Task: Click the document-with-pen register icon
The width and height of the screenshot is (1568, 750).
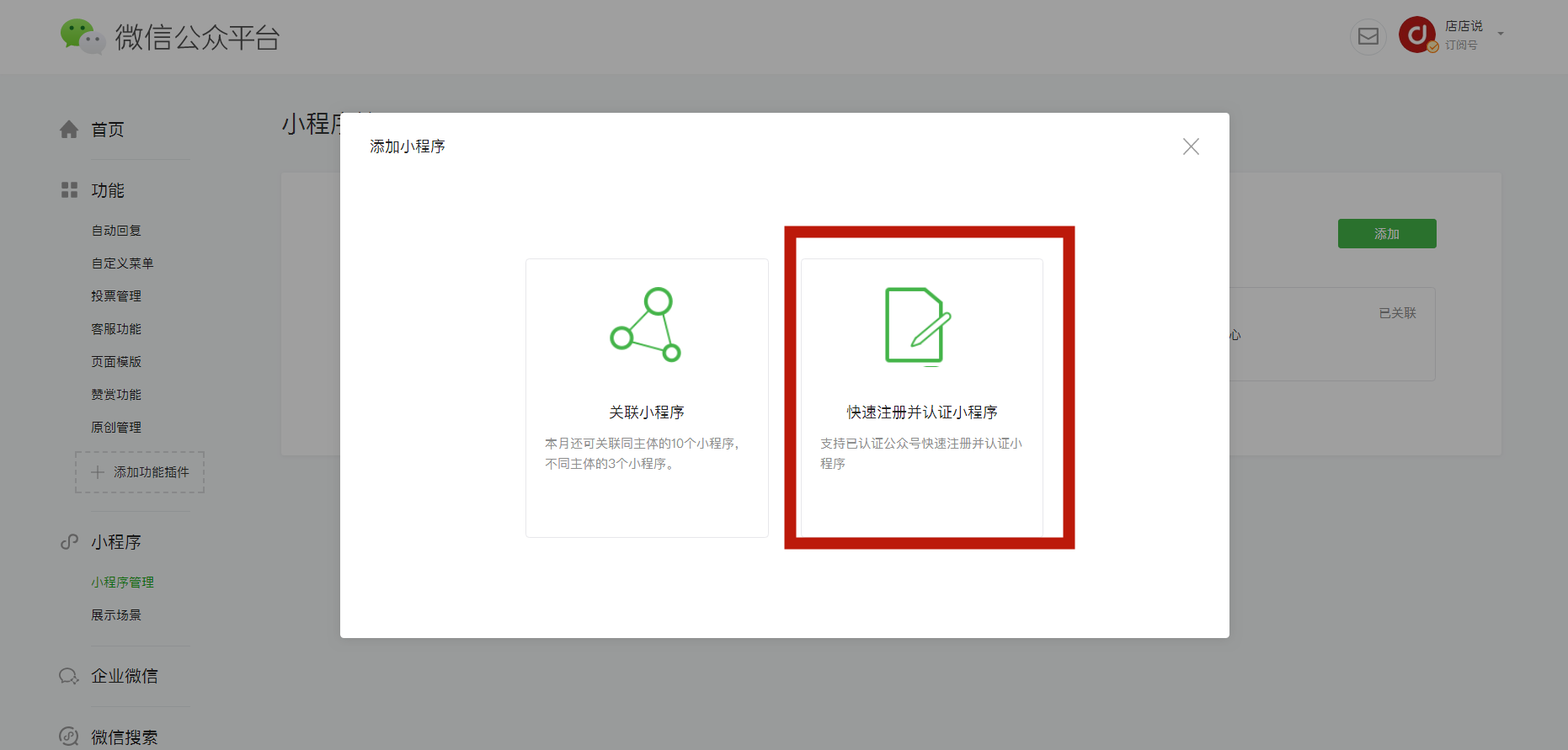Action: tap(918, 326)
